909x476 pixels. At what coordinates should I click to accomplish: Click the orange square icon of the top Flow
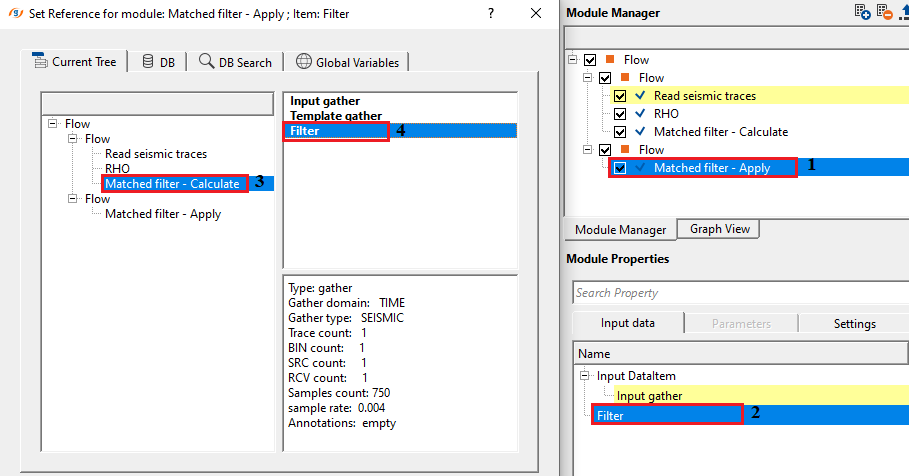610,60
